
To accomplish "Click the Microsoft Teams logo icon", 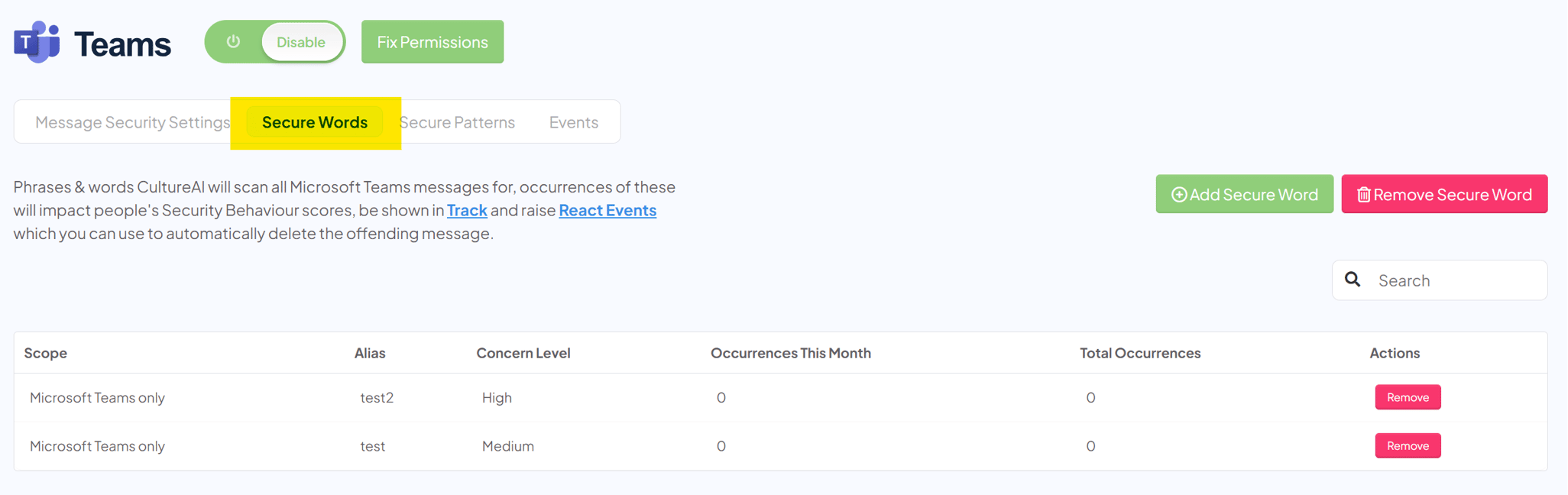I will click(37, 42).
